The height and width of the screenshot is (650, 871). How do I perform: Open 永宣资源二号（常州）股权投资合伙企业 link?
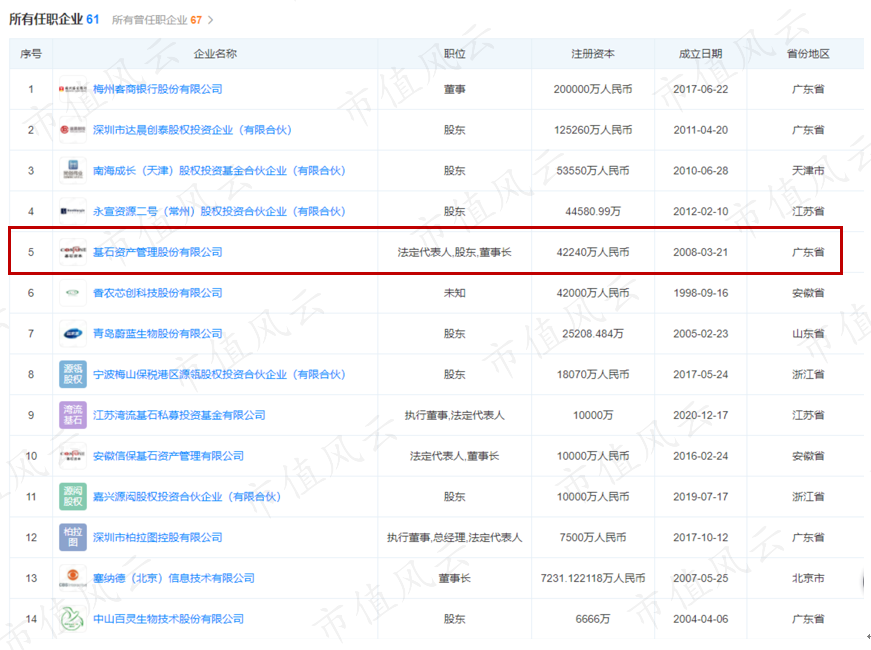click(219, 211)
